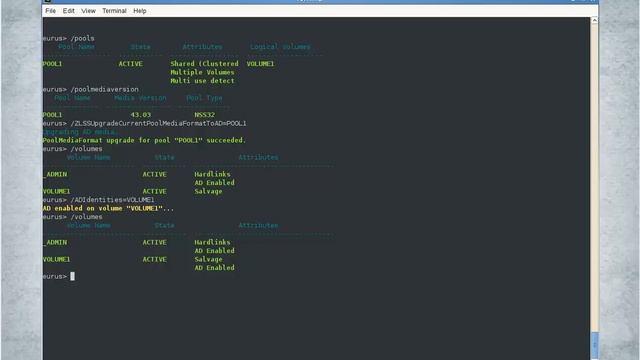Click the '/pools' command text
This screenshot has height=360, width=640.
pyautogui.click(x=82, y=38)
